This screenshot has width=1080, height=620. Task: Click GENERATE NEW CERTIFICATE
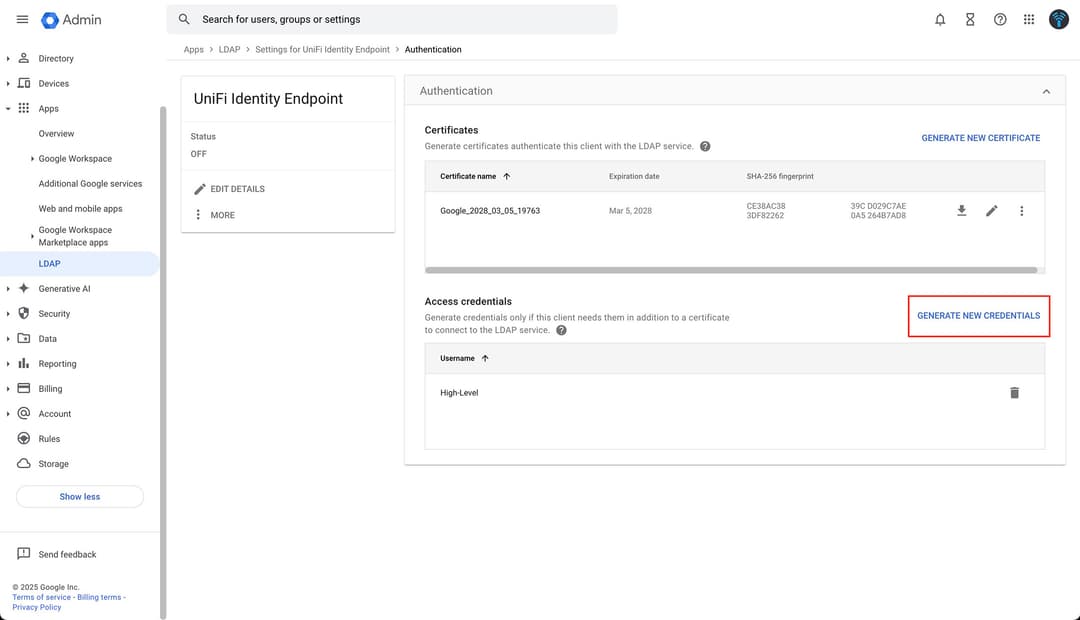(981, 138)
